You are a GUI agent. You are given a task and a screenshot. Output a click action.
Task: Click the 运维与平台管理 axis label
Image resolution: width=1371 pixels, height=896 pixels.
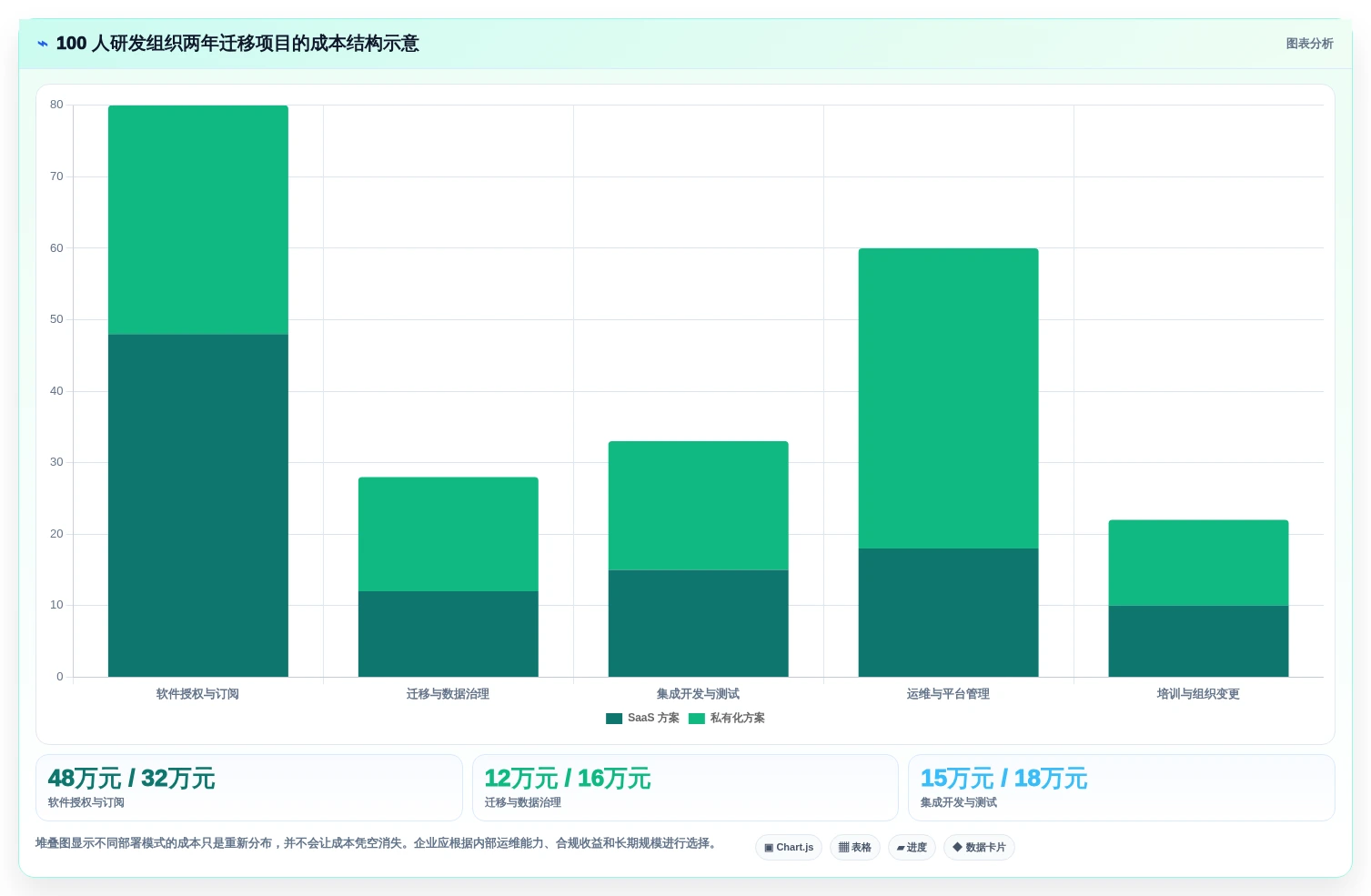coord(948,694)
